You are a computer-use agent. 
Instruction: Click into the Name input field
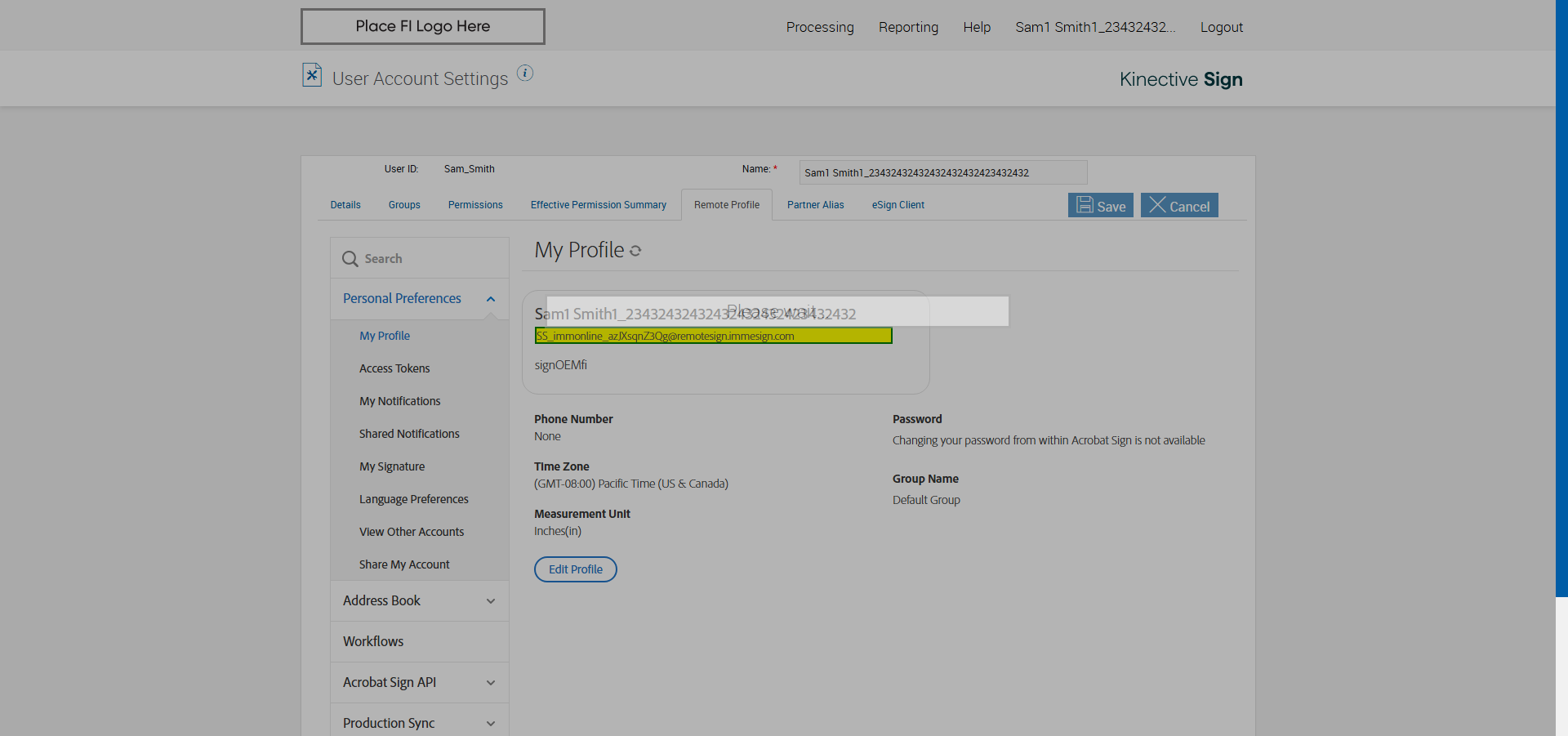point(942,172)
